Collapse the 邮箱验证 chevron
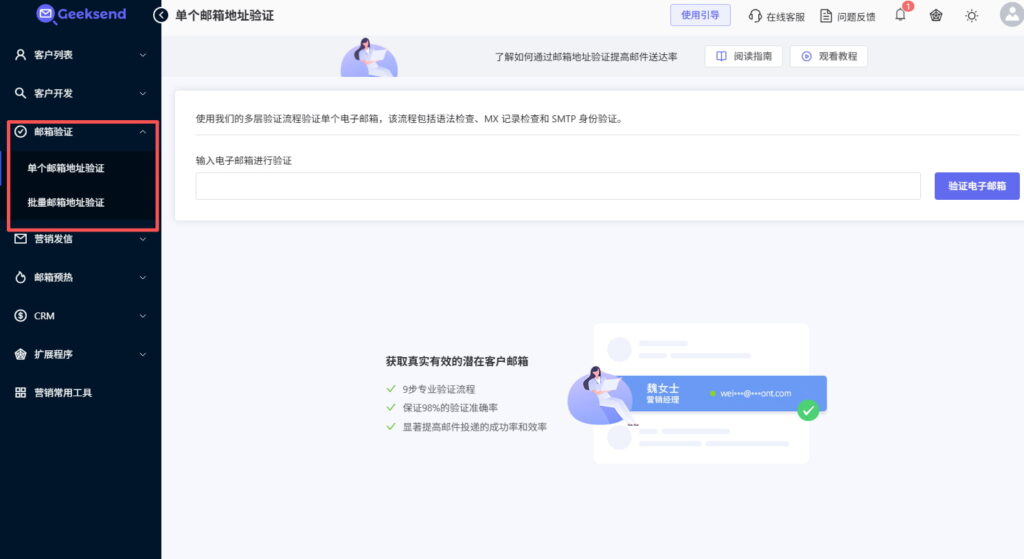1024x559 pixels. point(142,131)
